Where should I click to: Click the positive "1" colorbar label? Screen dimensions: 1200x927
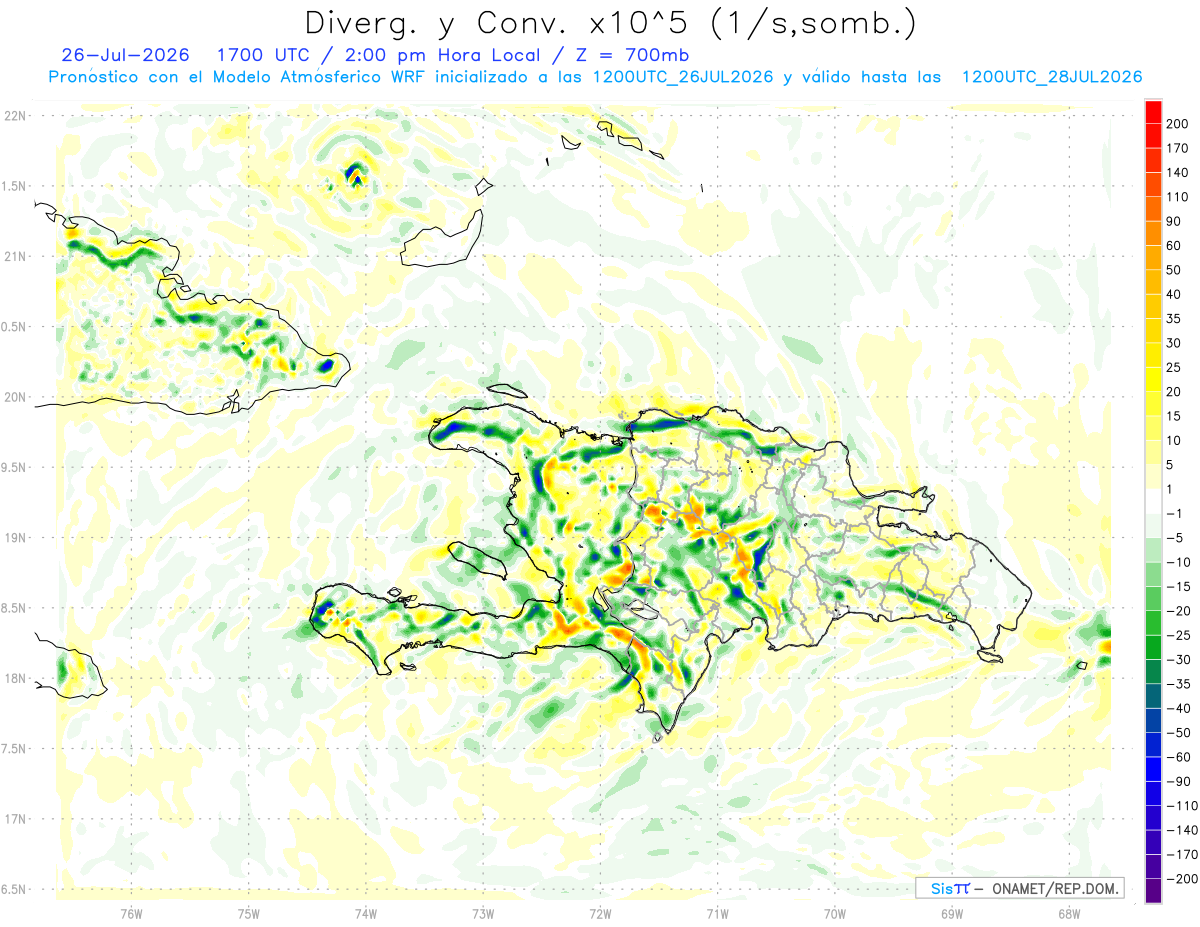click(1171, 489)
